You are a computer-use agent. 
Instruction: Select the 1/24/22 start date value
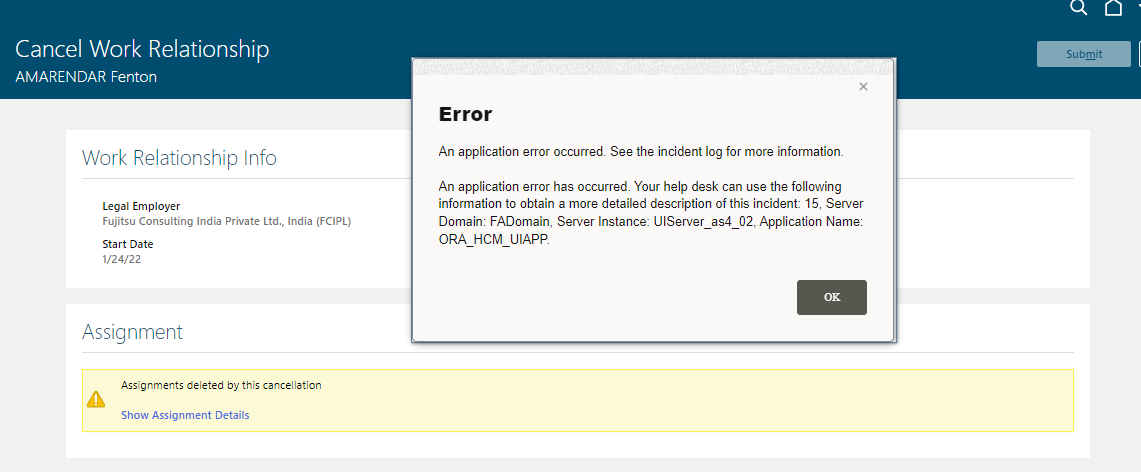(x=122, y=259)
